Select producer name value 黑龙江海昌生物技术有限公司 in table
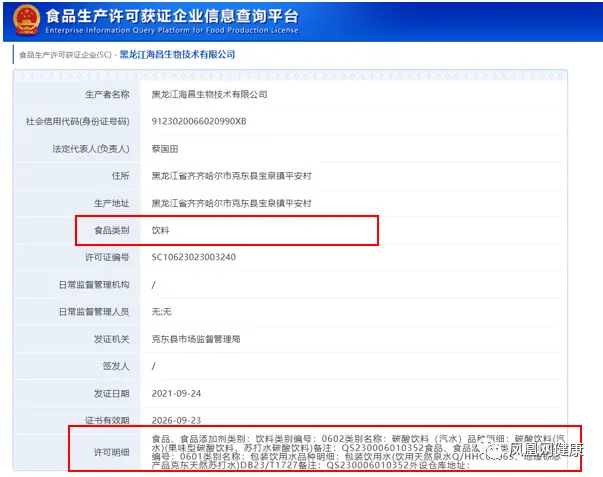This screenshot has width=603, height=477. coord(209,95)
